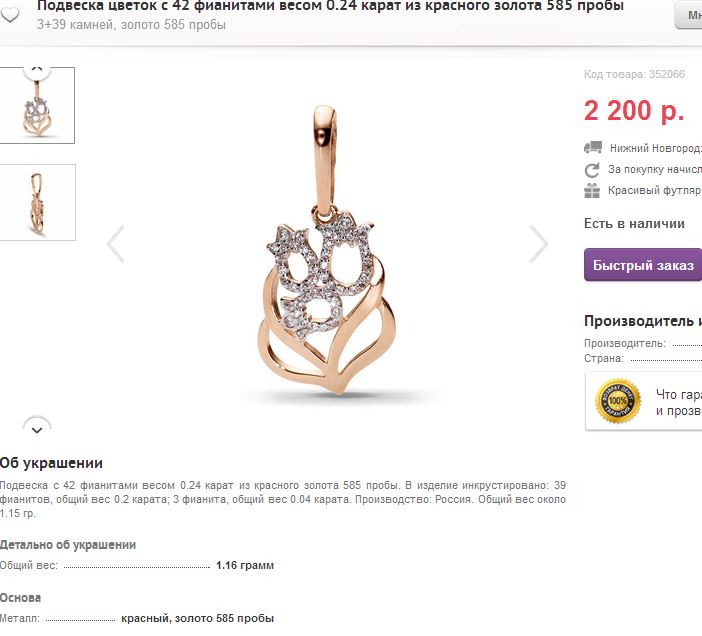Open the Красивый футляр link
702x636 pixels.
click(655, 190)
